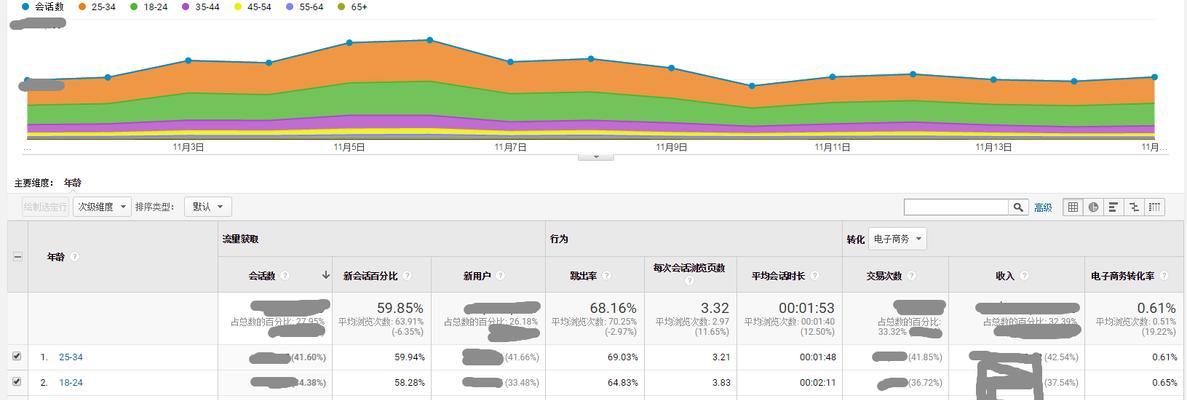This screenshot has width=1187, height=400.
Task: Sort by the 电子商务转化率 column header
Action: tap(1122, 276)
